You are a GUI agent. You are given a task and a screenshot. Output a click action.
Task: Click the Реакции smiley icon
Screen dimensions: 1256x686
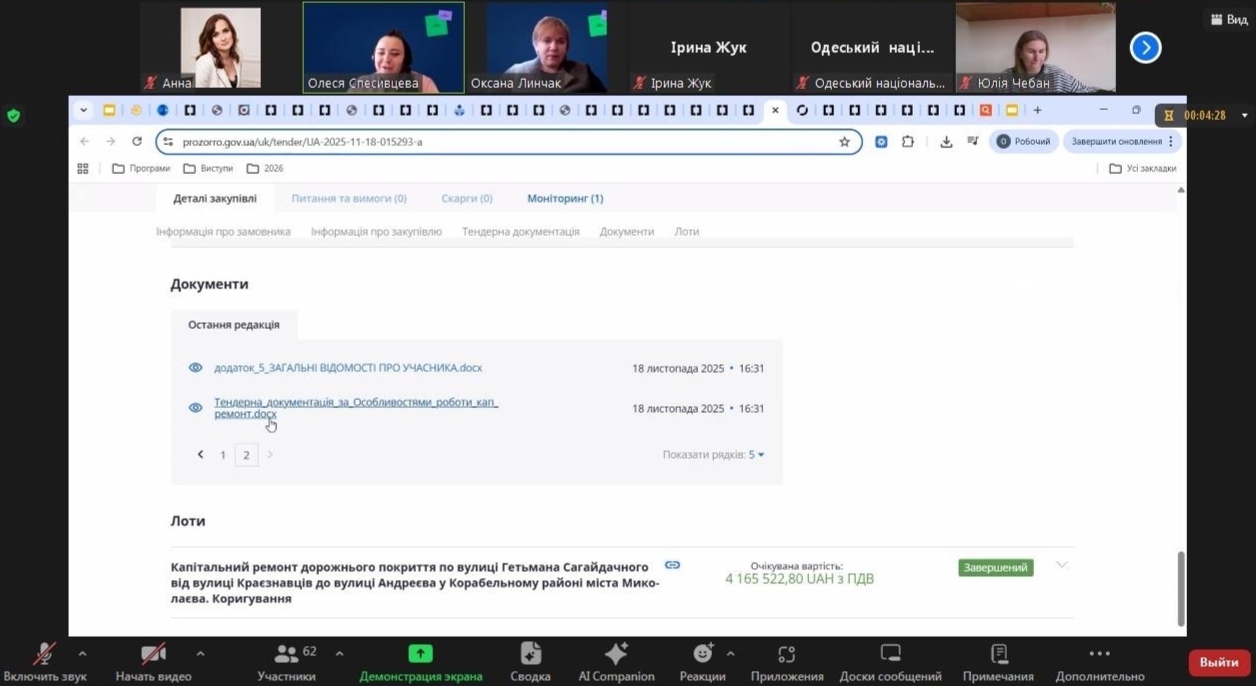coord(703,654)
